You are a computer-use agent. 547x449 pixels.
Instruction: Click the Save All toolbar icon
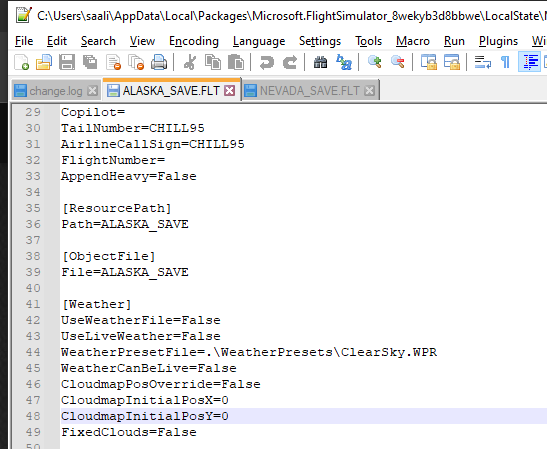point(90,62)
